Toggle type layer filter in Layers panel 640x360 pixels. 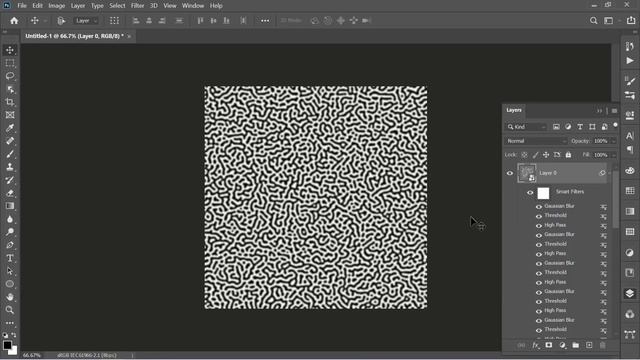[x=580, y=127]
